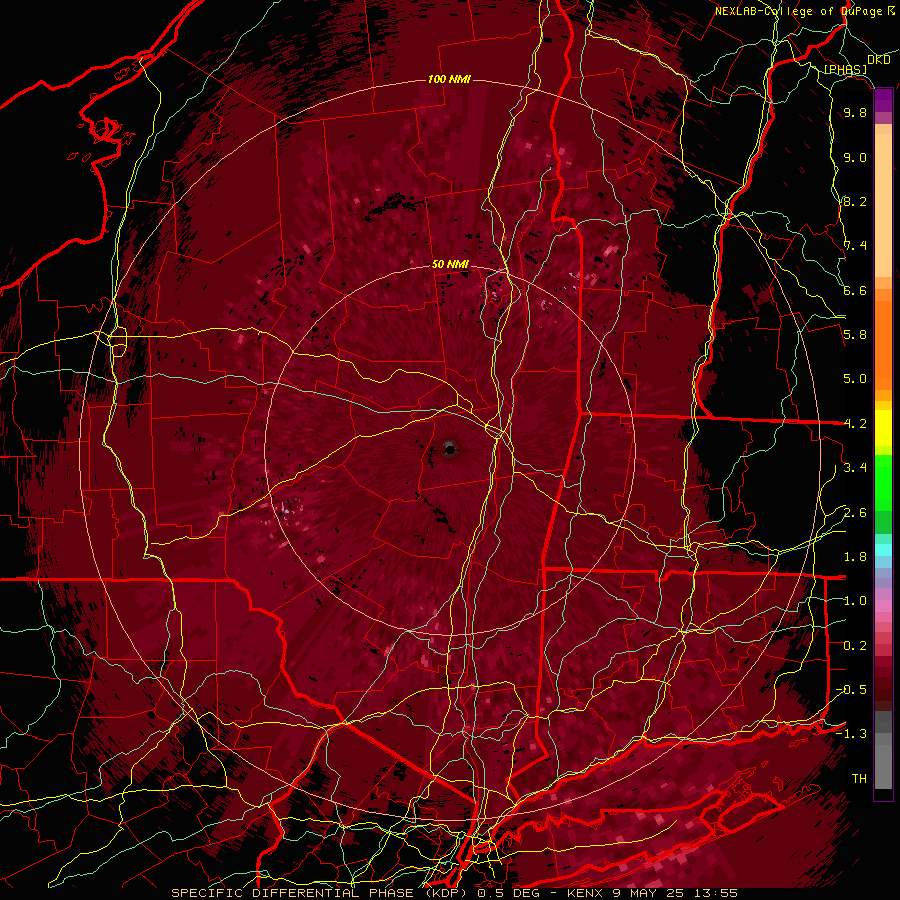Click the 1.0 value on the color scale
Screen dimensions: 900x900
(x=855, y=602)
